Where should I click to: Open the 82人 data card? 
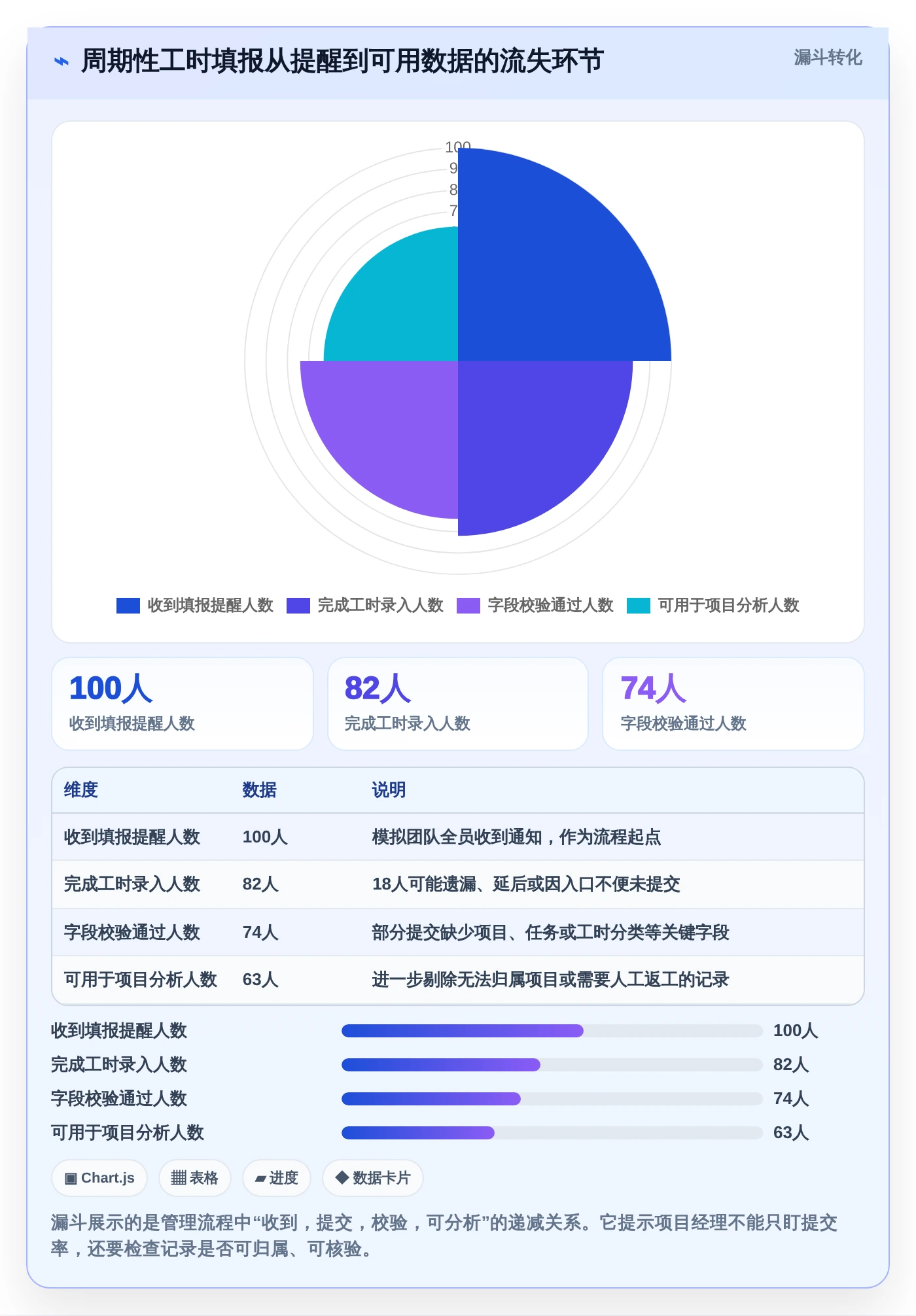458,704
